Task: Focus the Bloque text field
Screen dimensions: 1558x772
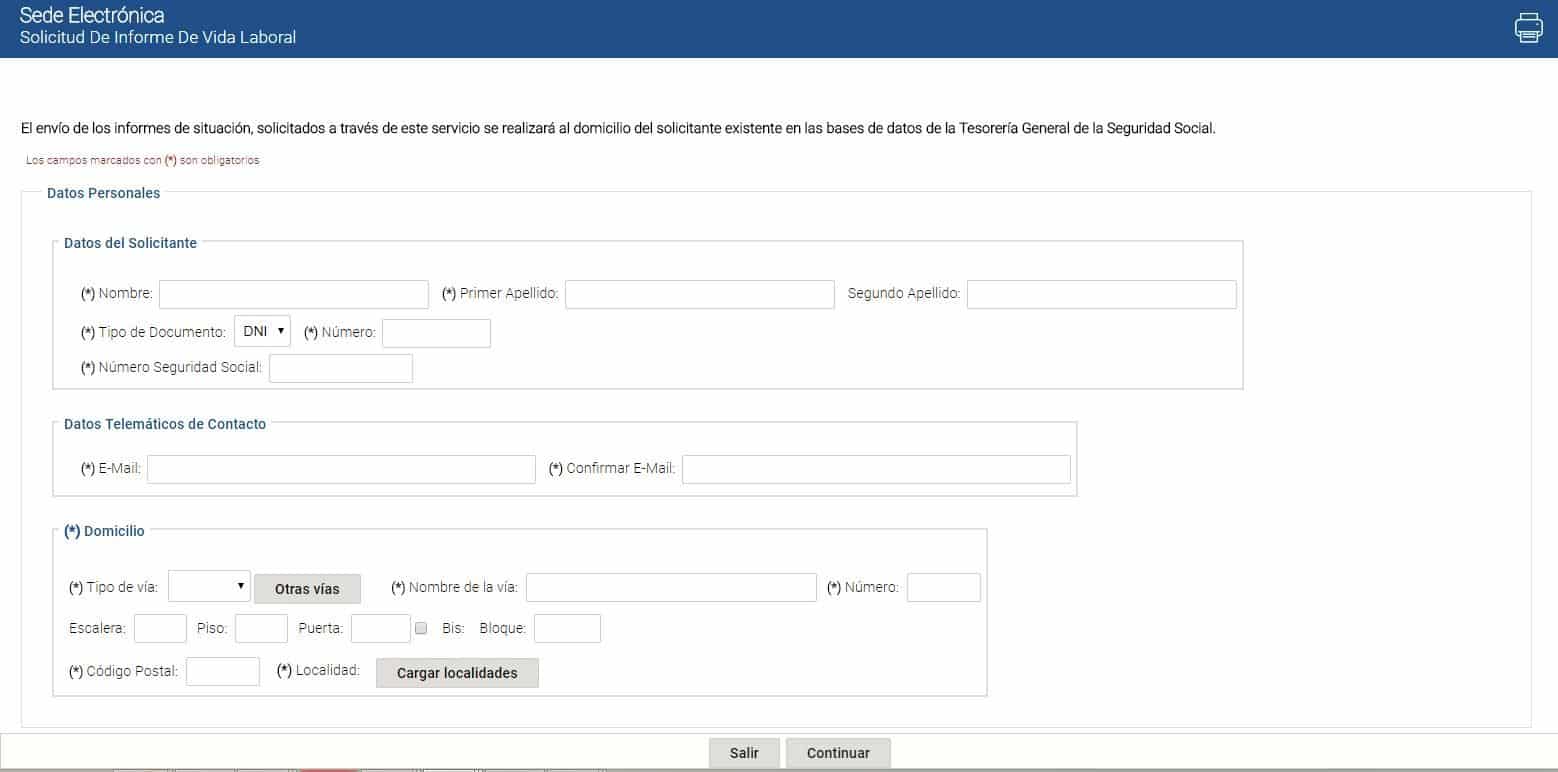Action: pyautogui.click(x=567, y=628)
